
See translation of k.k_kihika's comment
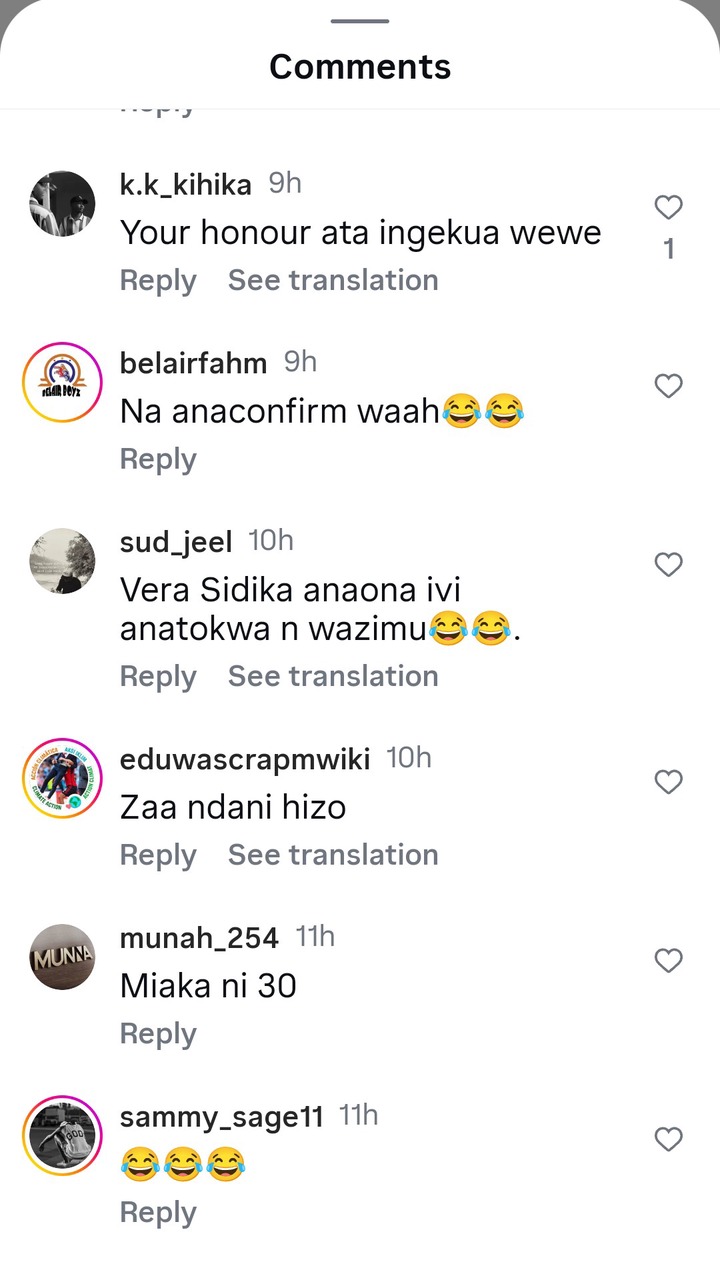coord(333,280)
